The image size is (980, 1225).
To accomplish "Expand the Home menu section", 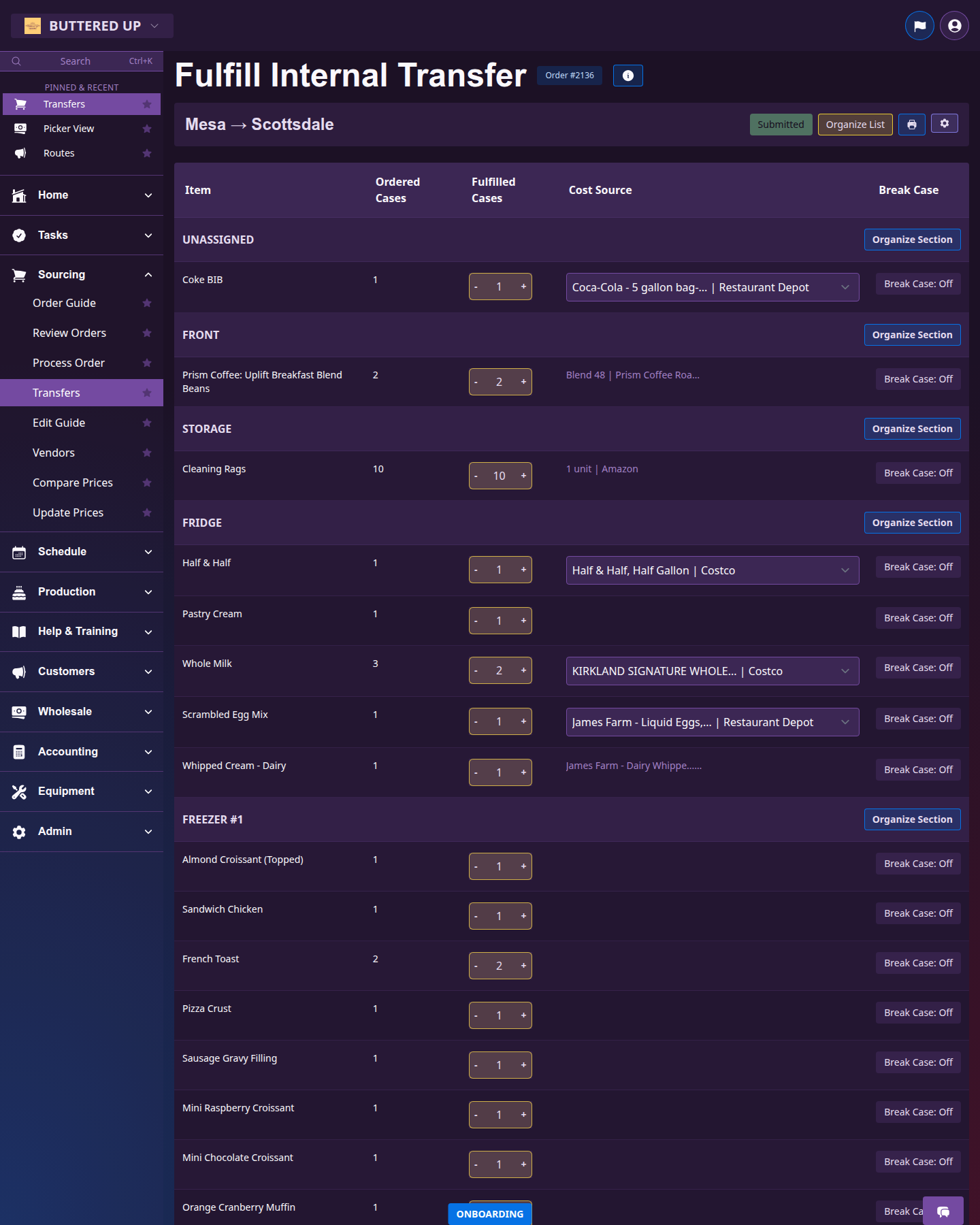I will (x=82, y=195).
